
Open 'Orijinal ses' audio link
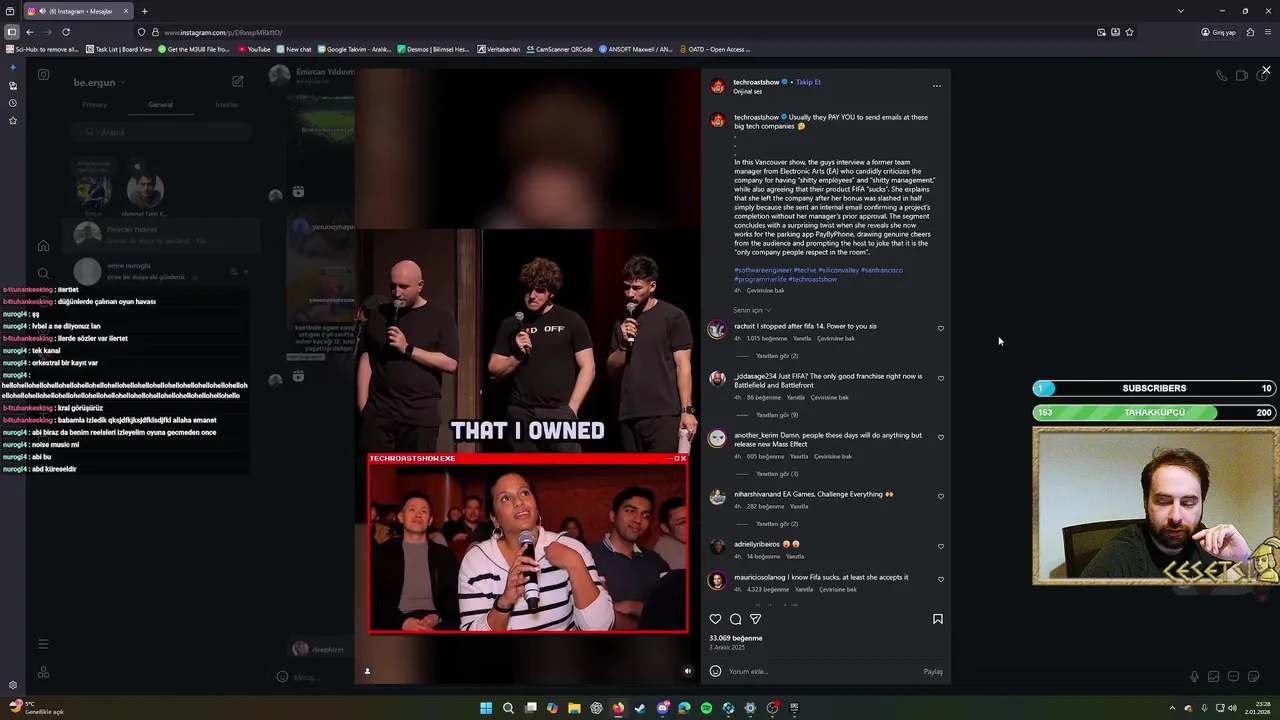coord(747,91)
